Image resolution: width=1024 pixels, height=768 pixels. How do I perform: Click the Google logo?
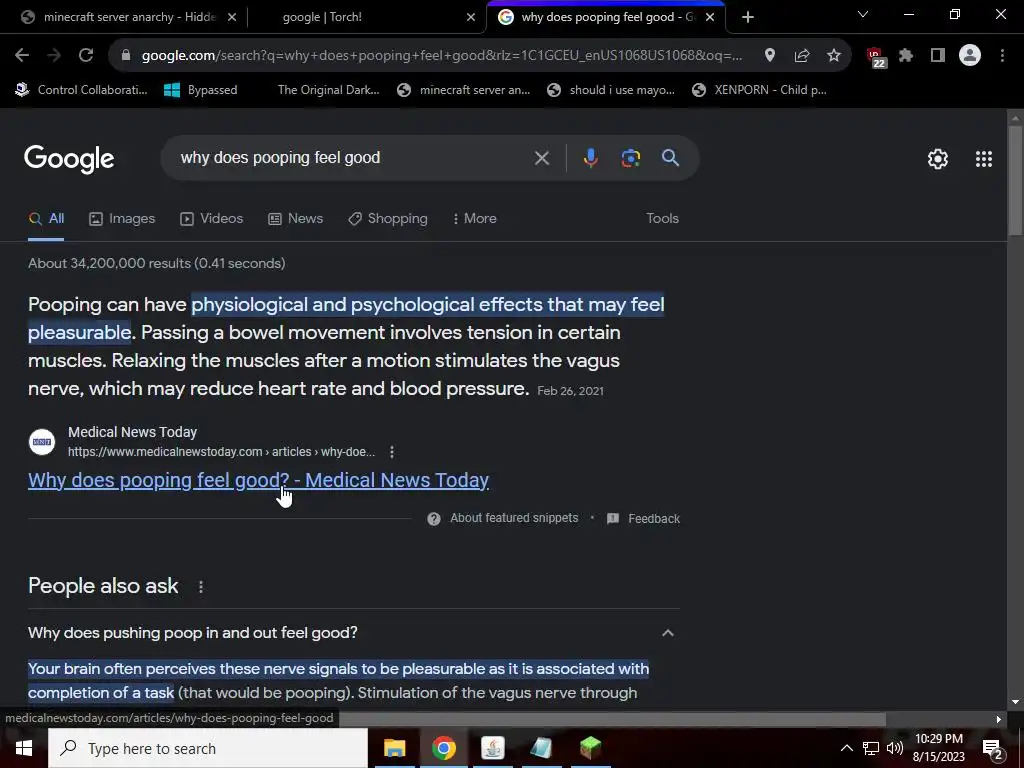[69, 159]
